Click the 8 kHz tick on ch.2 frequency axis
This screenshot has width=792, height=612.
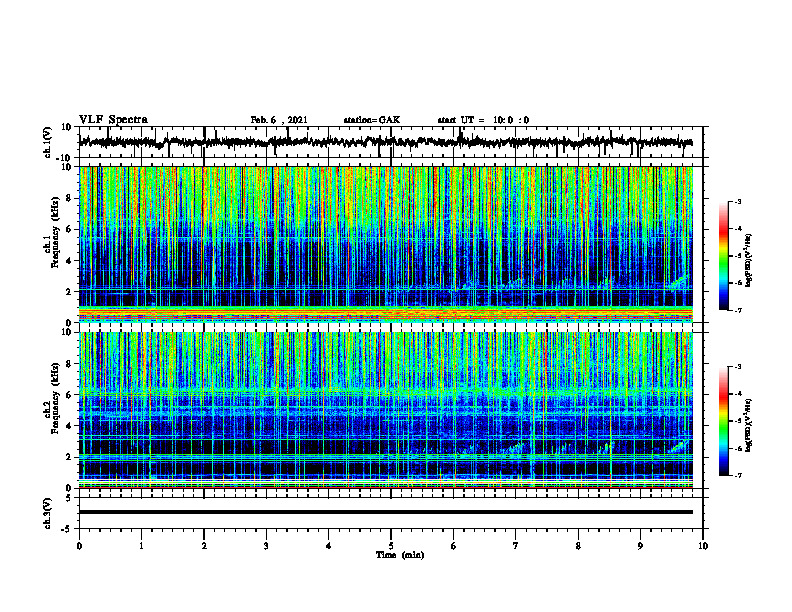[x=70, y=364]
